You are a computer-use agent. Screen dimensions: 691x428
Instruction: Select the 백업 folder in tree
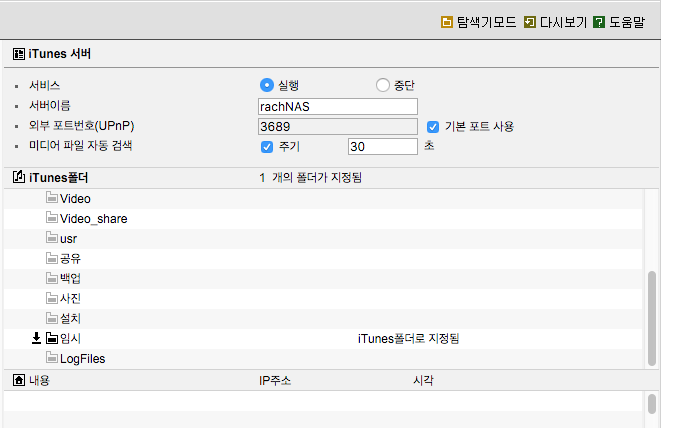tap(70, 279)
